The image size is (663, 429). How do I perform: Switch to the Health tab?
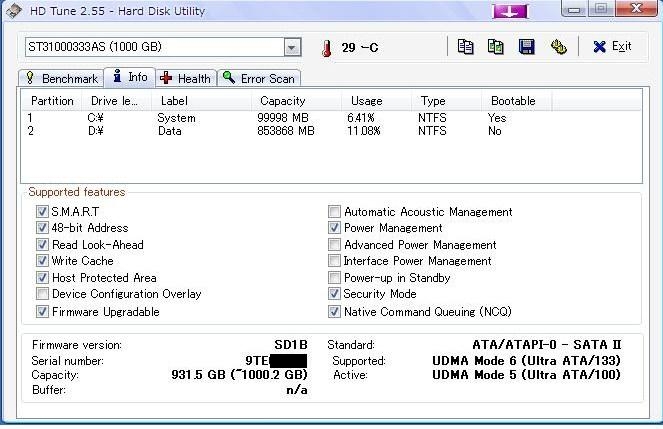[x=186, y=78]
